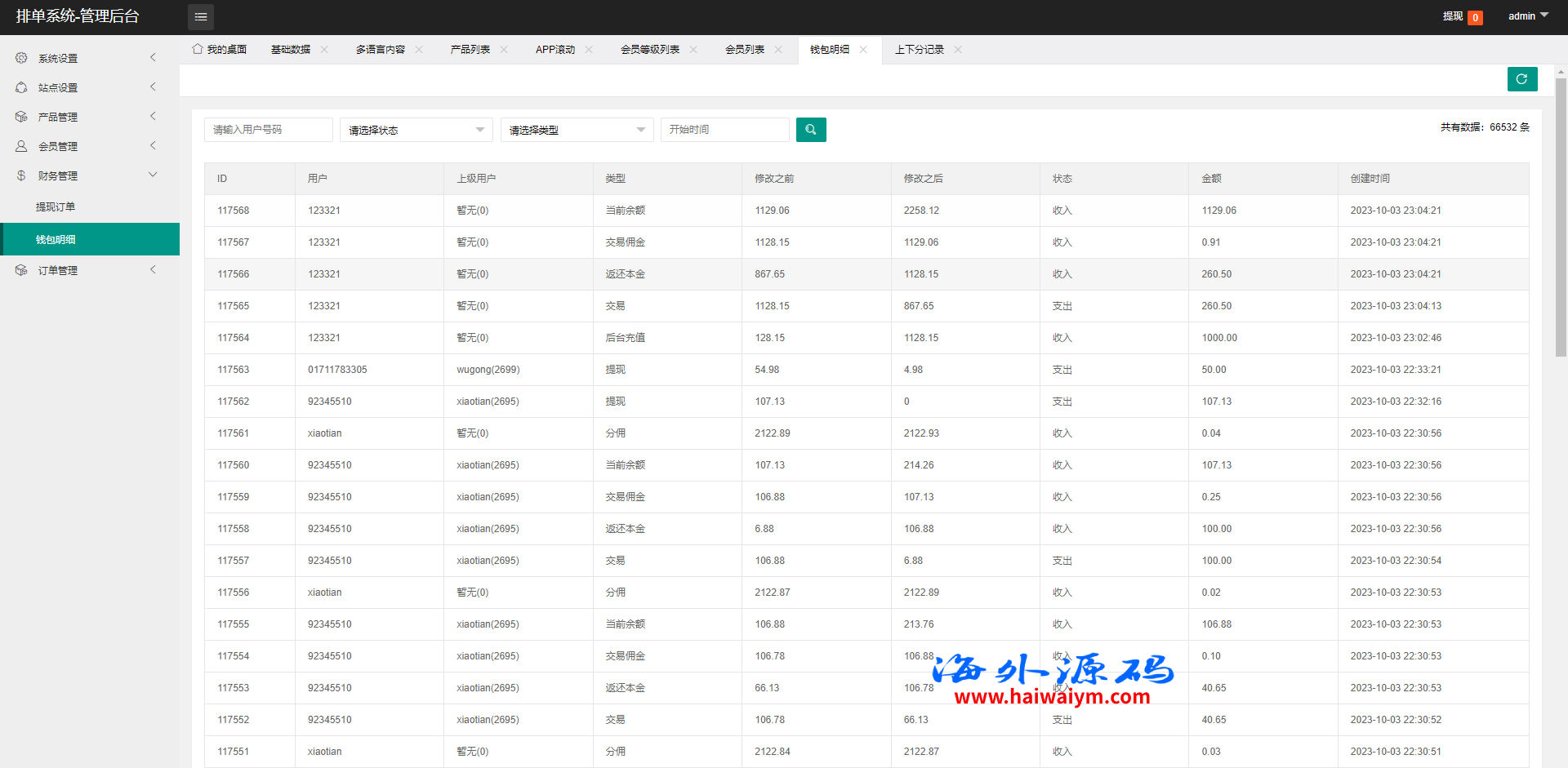
Task: Open the admin user dropdown
Action: pos(1527,16)
